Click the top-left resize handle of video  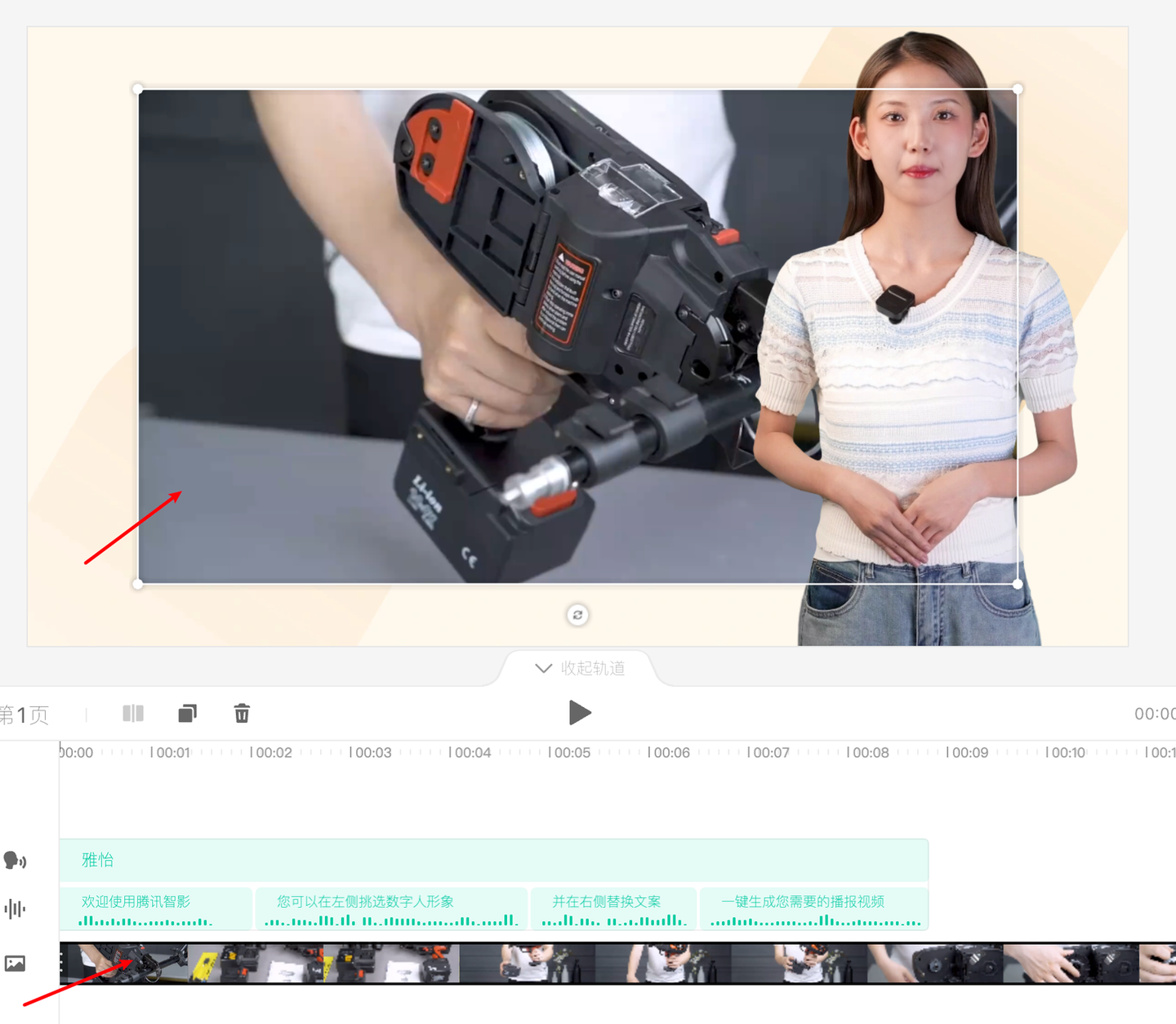point(138,89)
